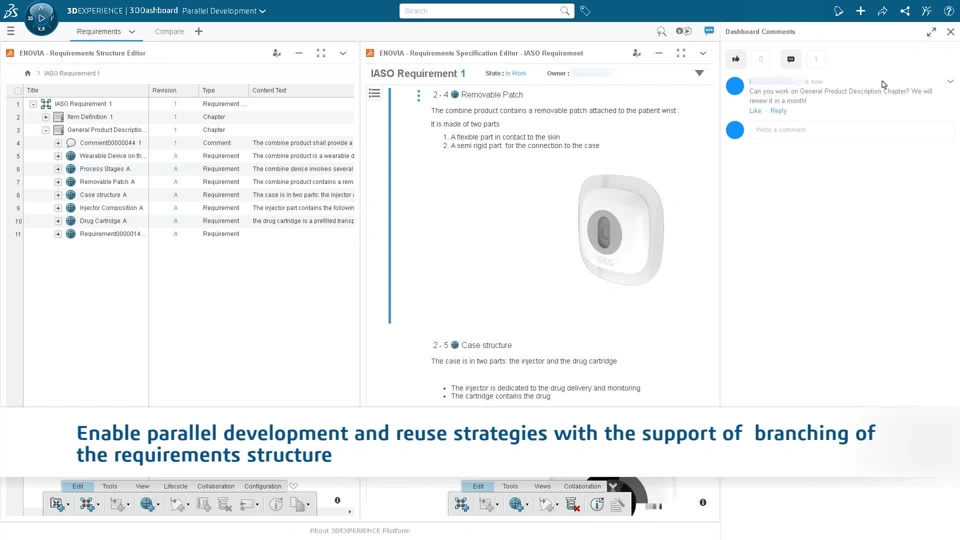Click first insert tool in left toolbar
960x540 pixels.
tap(57, 504)
